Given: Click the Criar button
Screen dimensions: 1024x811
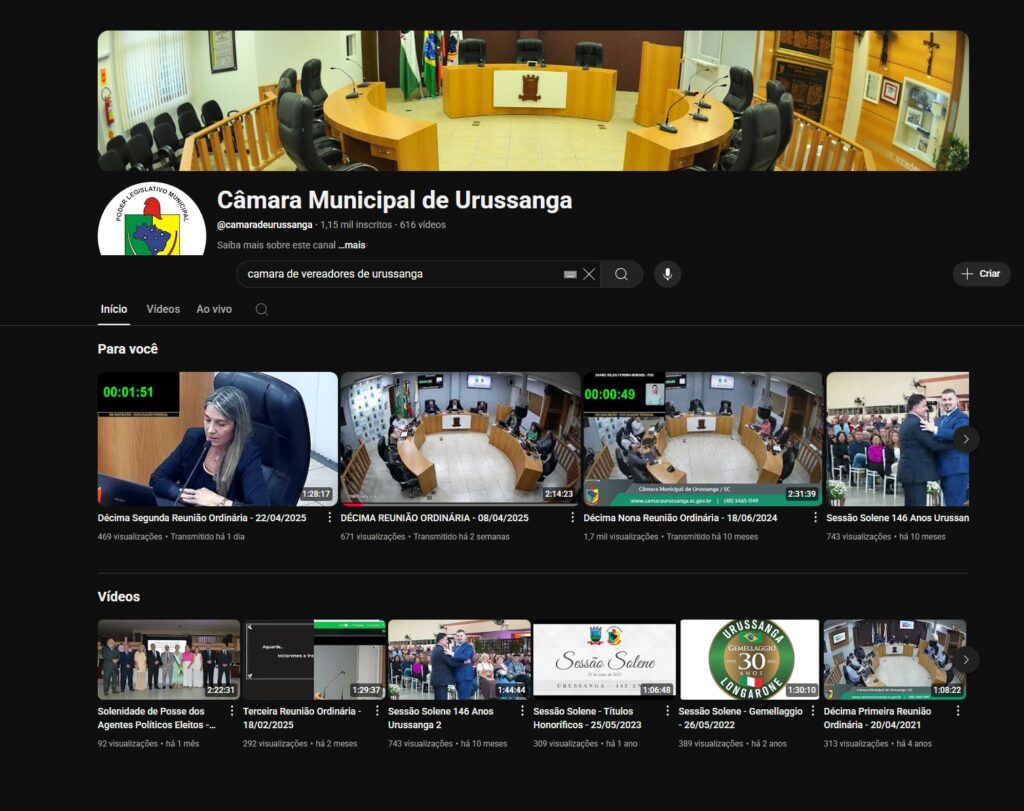Looking at the screenshot, I should click(982, 274).
